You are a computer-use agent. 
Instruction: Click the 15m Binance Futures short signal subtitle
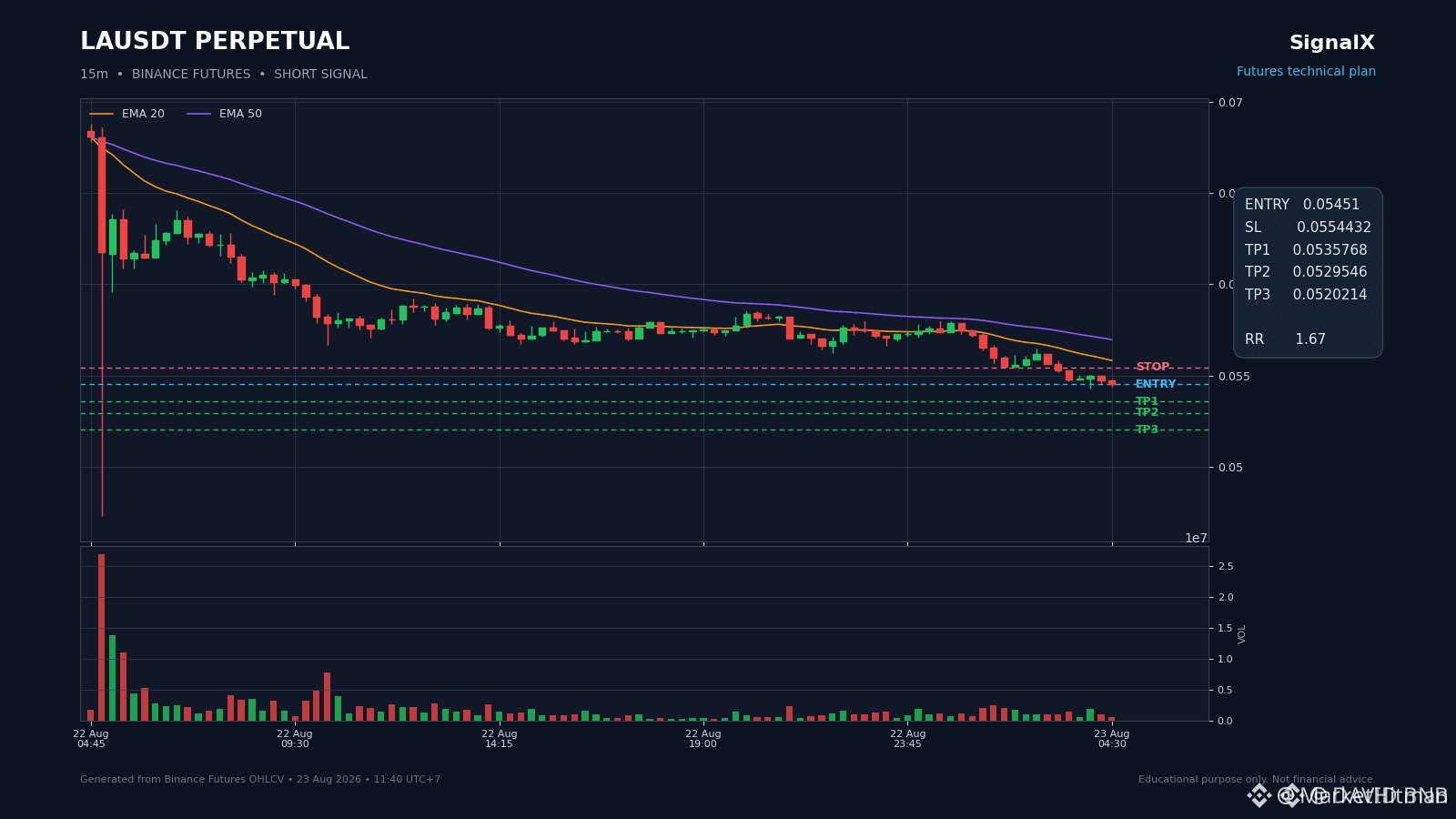coord(224,75)
